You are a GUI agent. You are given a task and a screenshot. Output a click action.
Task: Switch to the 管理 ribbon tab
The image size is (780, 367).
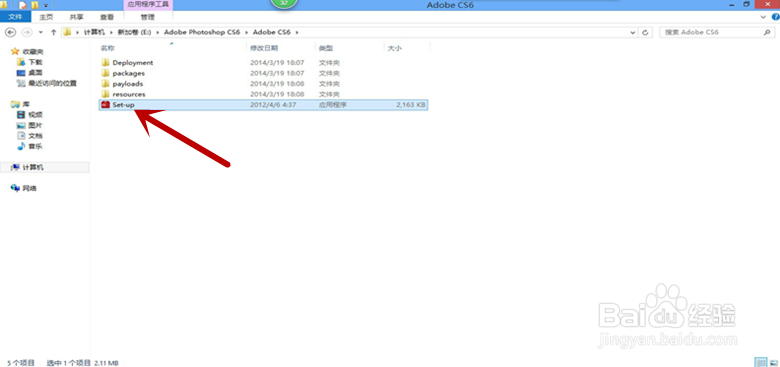148,17
